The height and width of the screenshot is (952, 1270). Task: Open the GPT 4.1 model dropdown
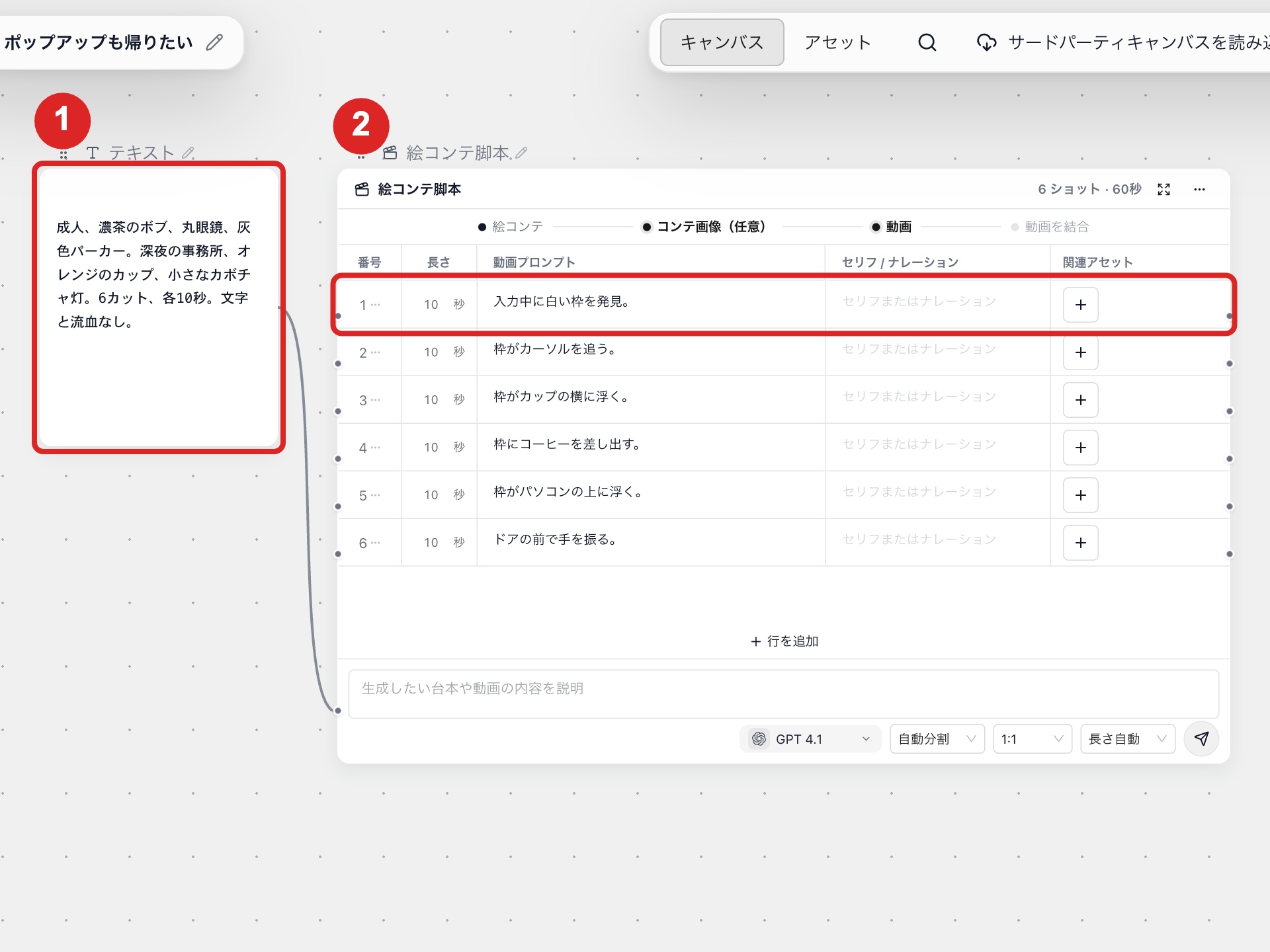point(810,739)
